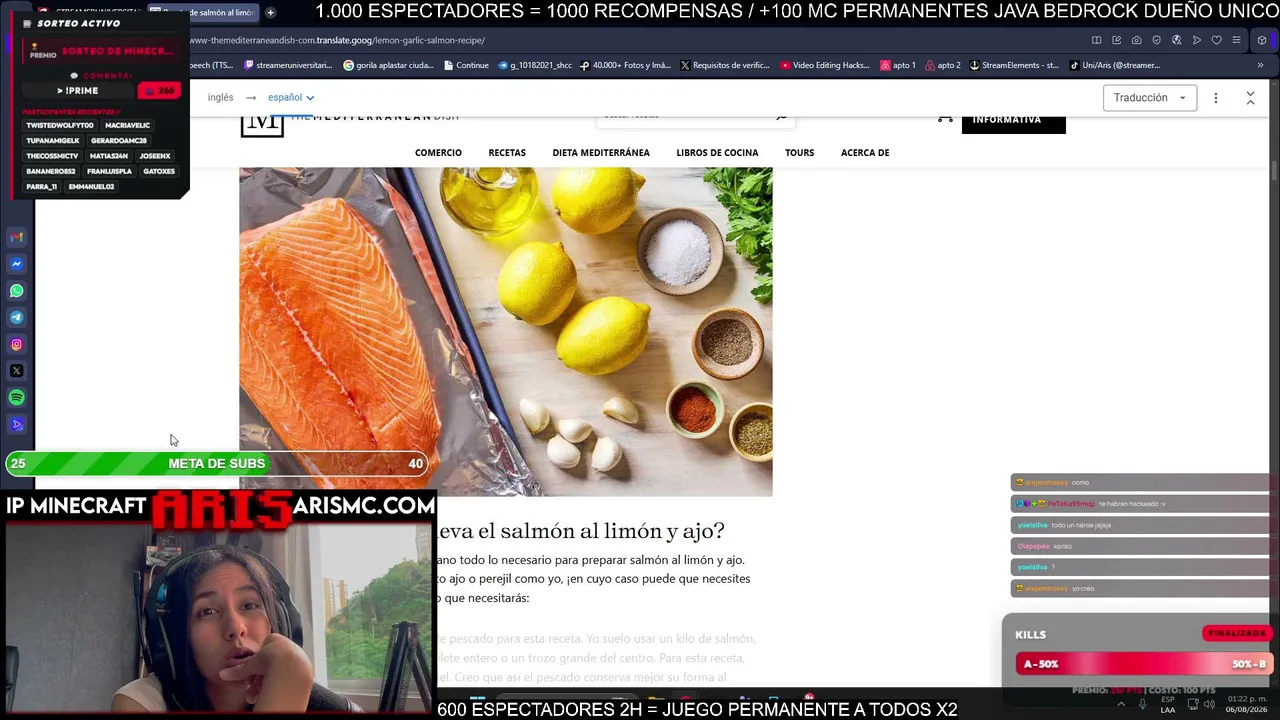Viewport: 1280px width, 720px height.
Task: Open a new browser tab
Action: (x=270, y=13)
